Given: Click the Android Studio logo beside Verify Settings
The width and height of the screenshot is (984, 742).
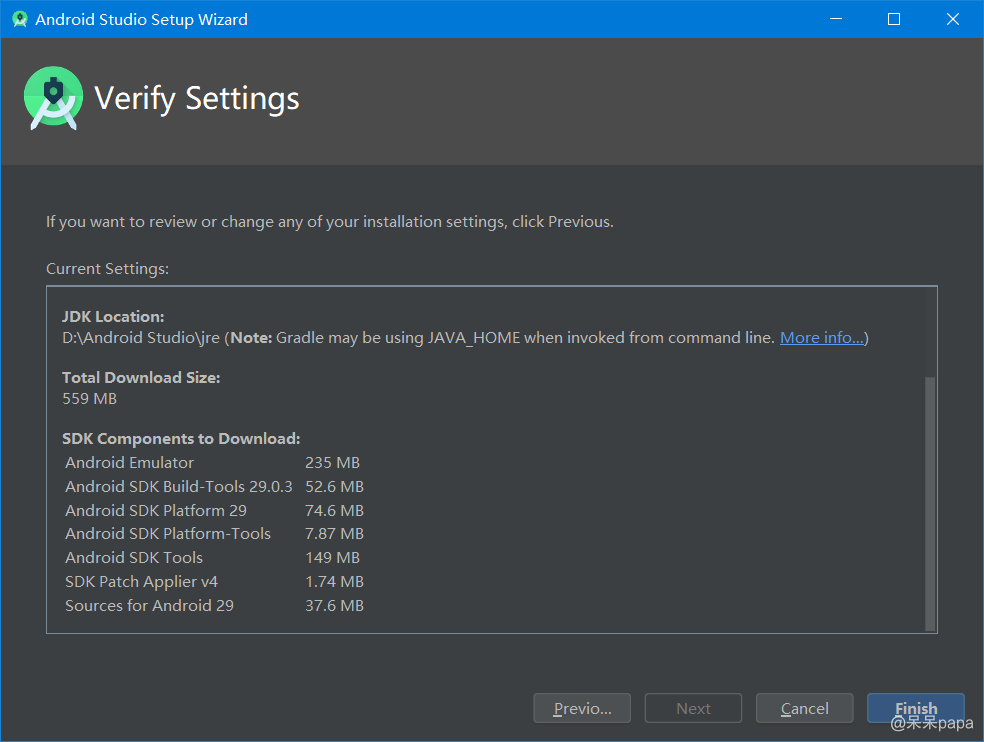Looking at the screenshot, I should tap(53, 98).
